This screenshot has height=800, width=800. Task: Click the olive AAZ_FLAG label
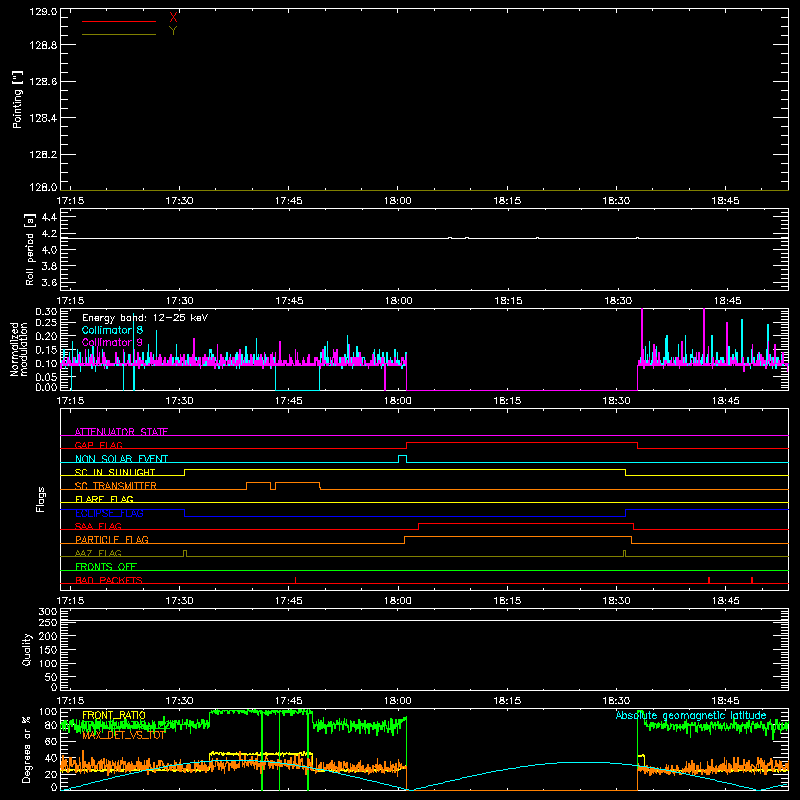[x=98, y=553]
